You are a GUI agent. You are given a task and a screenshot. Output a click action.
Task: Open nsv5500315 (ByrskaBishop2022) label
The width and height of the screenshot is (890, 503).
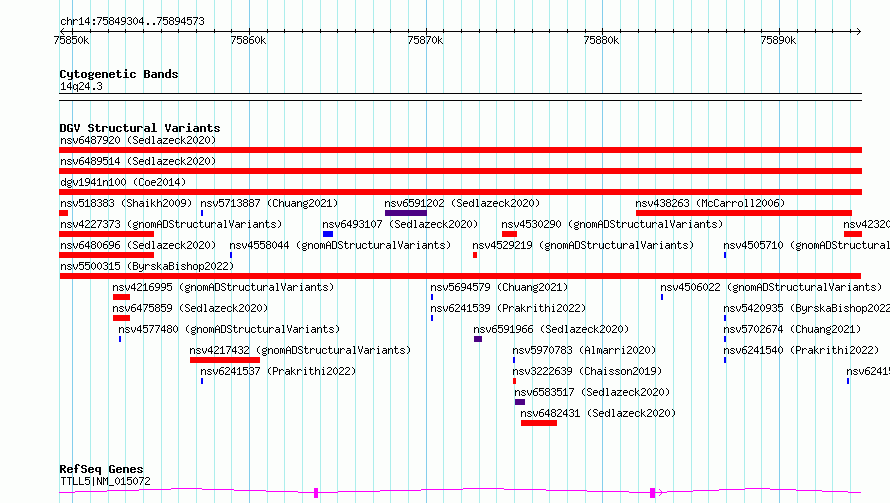point(147,266)
